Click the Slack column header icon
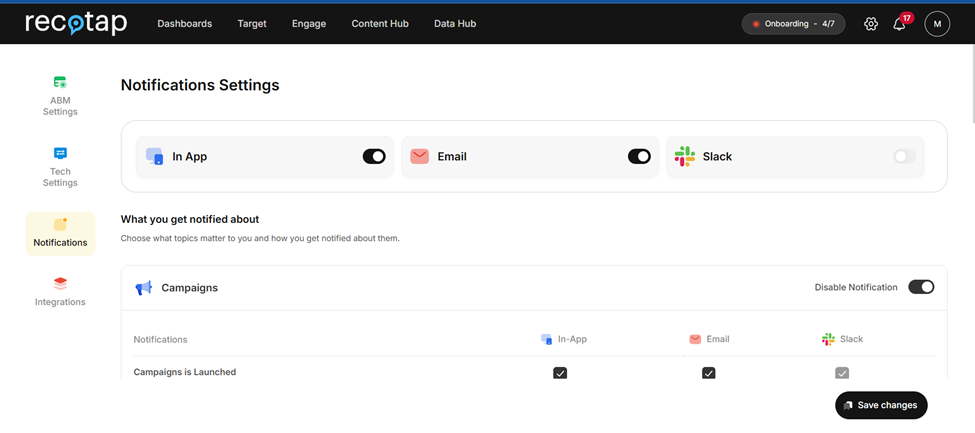The width and height of the screenshot is (975, 433). pos(828,339)
